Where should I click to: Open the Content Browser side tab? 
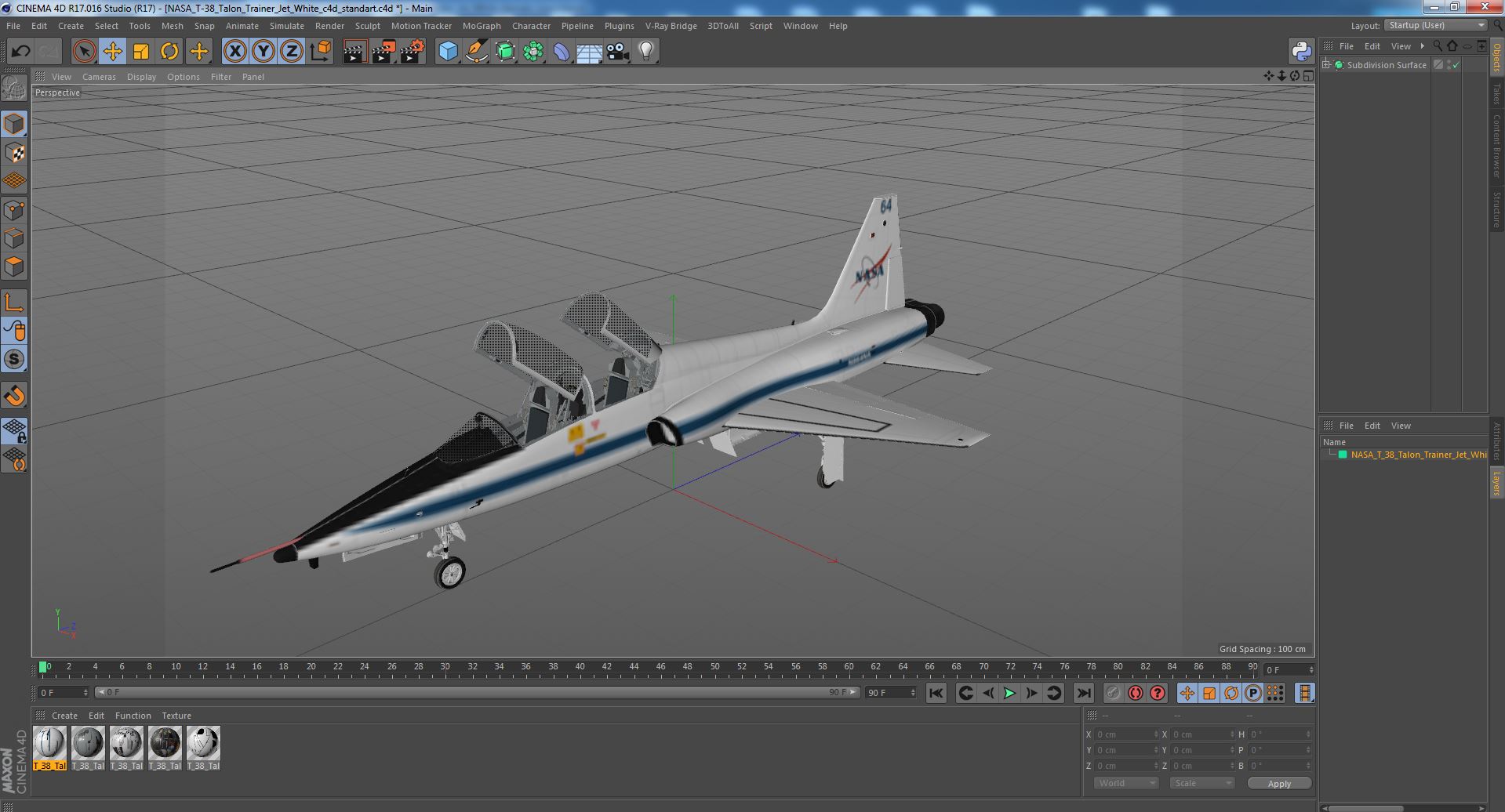1496,146
